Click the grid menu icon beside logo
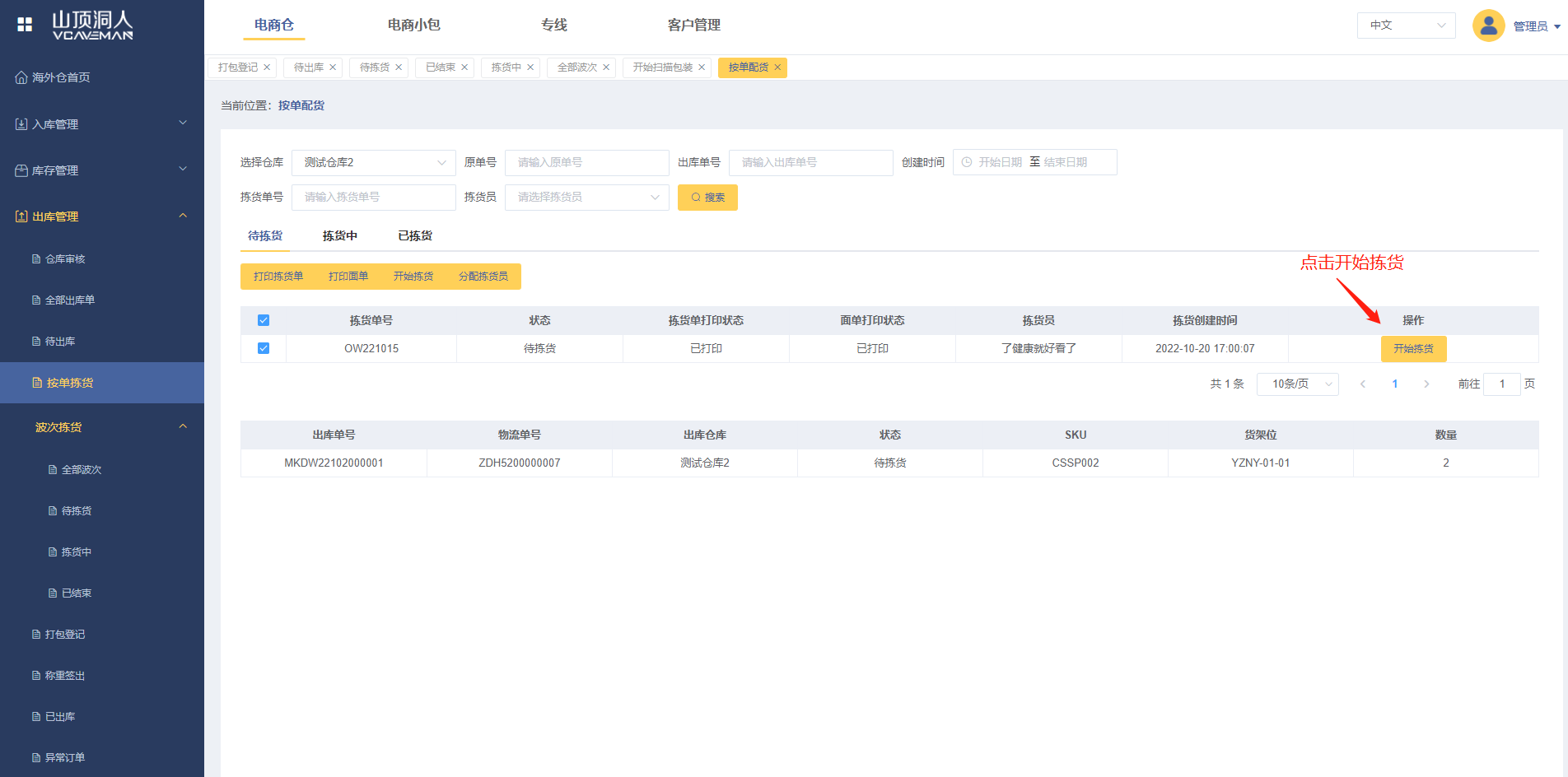Screen dimensions: 1568x777 tap(25, 25)
